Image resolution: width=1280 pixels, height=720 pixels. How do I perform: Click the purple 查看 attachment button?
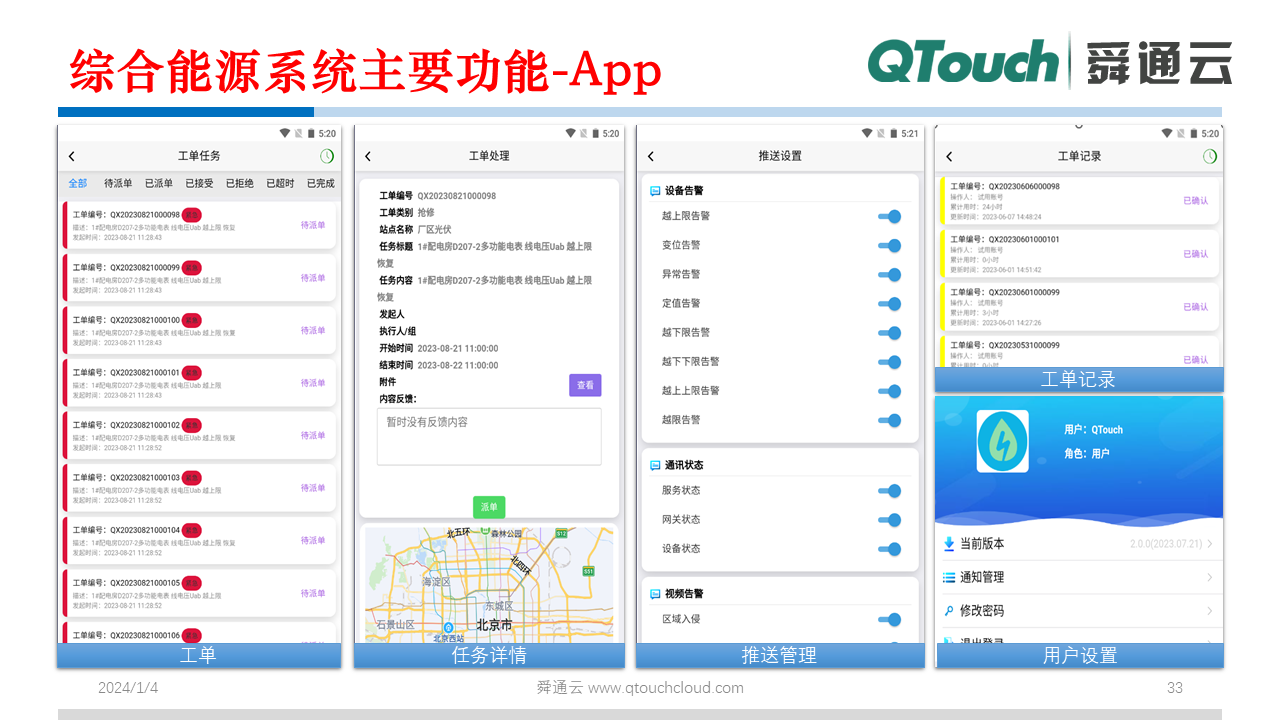pyautogui.click(x=585, y=385)
